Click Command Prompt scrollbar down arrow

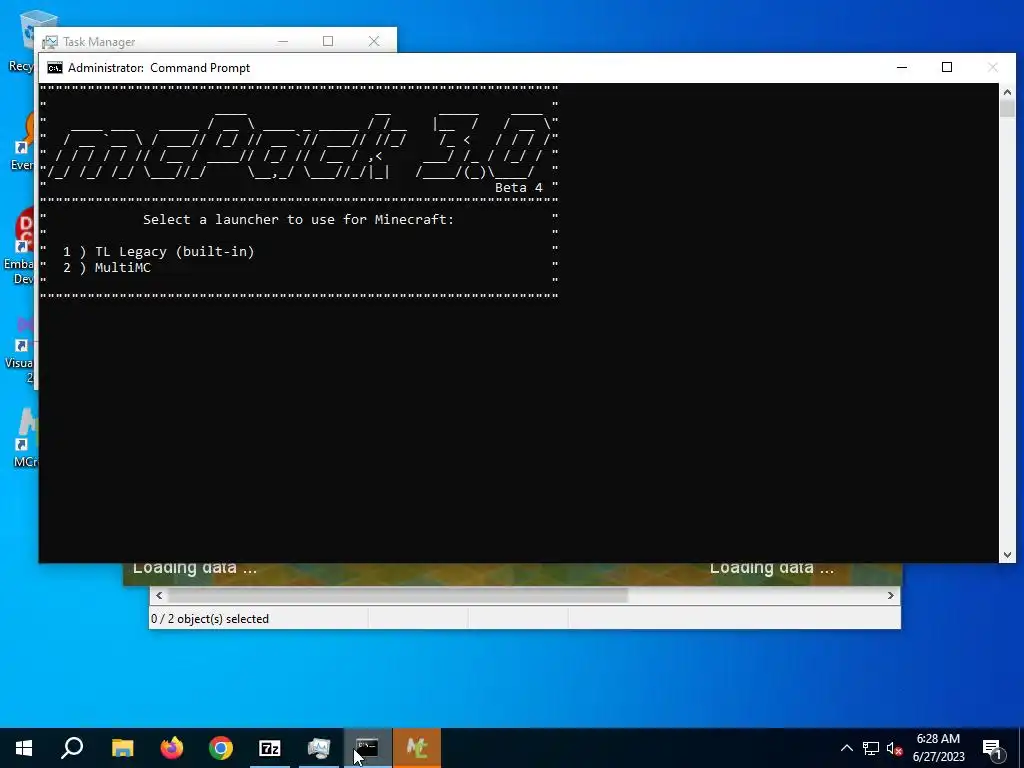pos(1007,555)
